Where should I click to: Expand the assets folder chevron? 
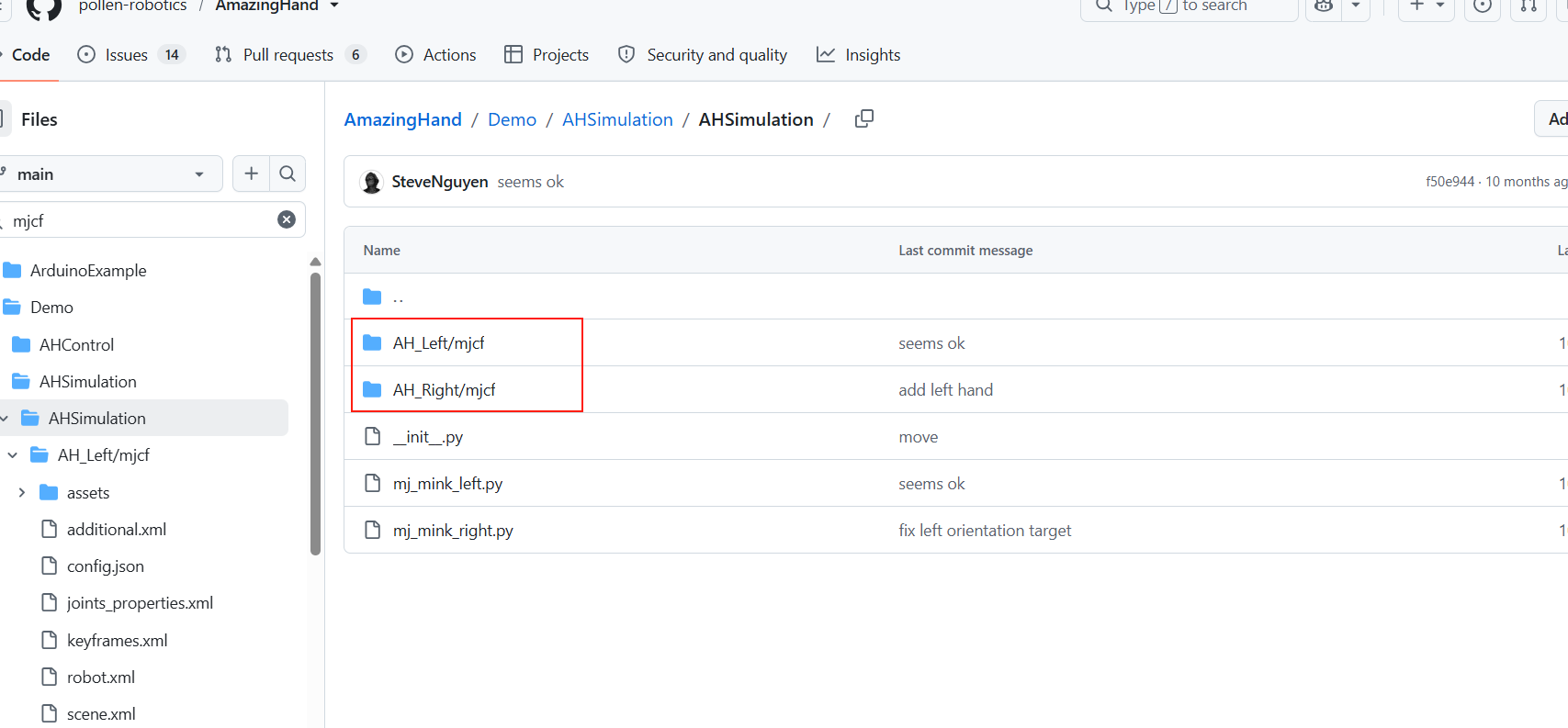pos(22,493)
